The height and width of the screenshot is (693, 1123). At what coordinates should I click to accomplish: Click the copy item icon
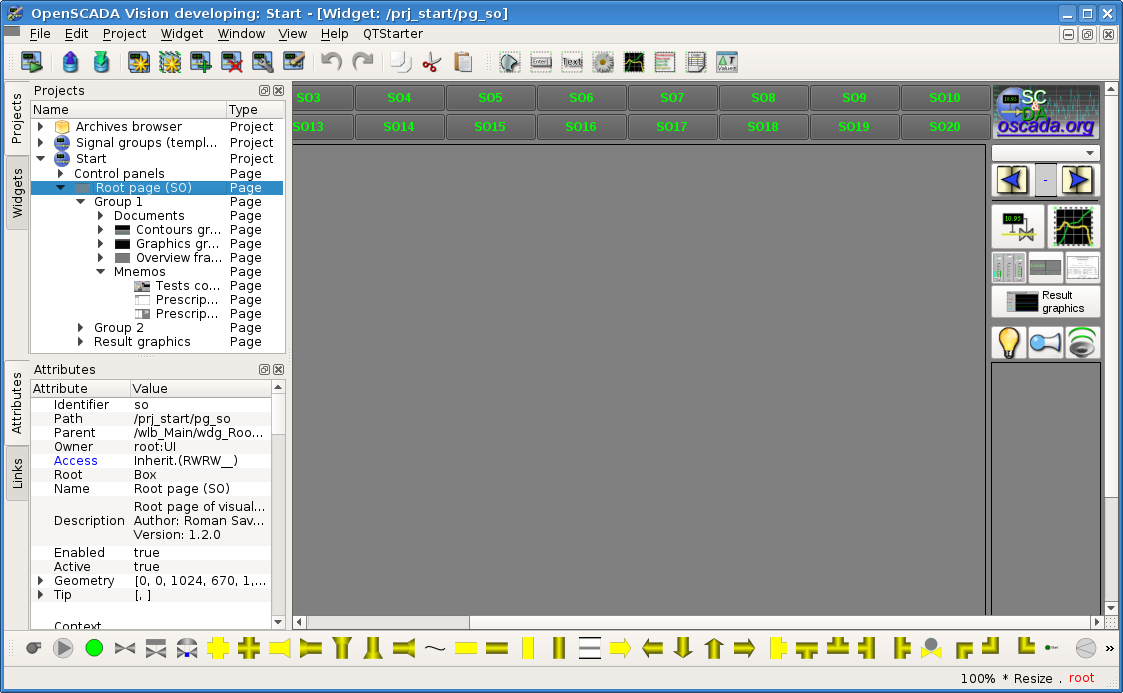pos(400,62)
